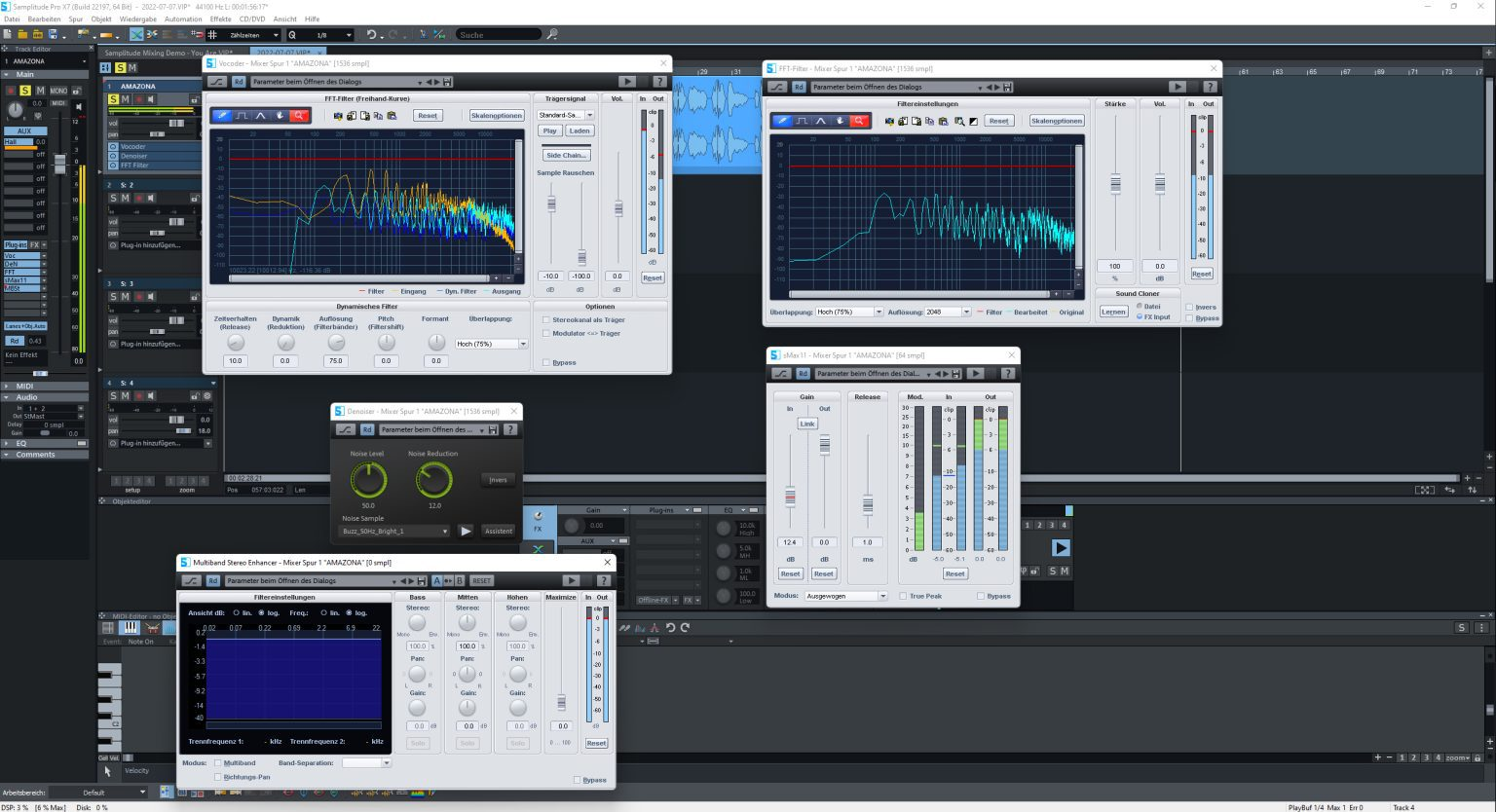
Task: Select the freehand draw tool in FFT-Filter window
Action: coord(781,121)
